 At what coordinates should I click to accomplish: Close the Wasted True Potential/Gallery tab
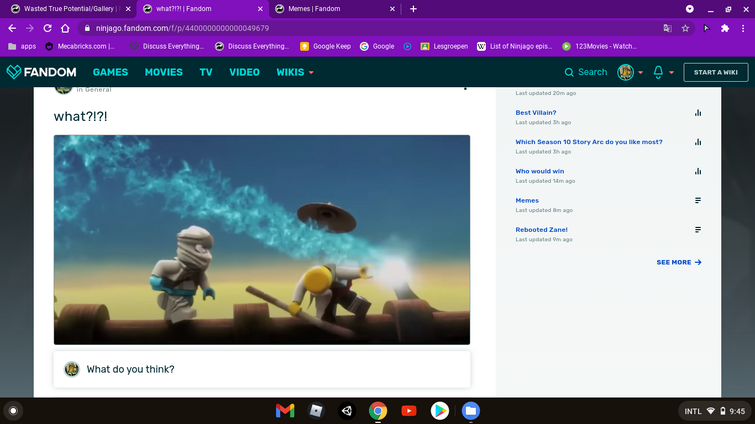point(128,9)
